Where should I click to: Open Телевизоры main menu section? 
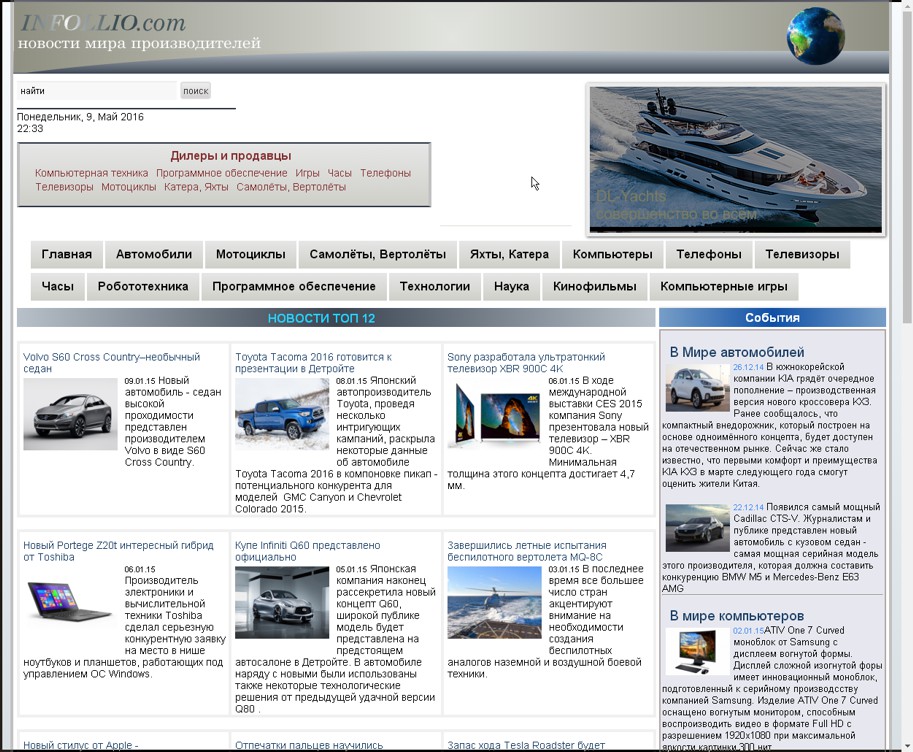802,255
